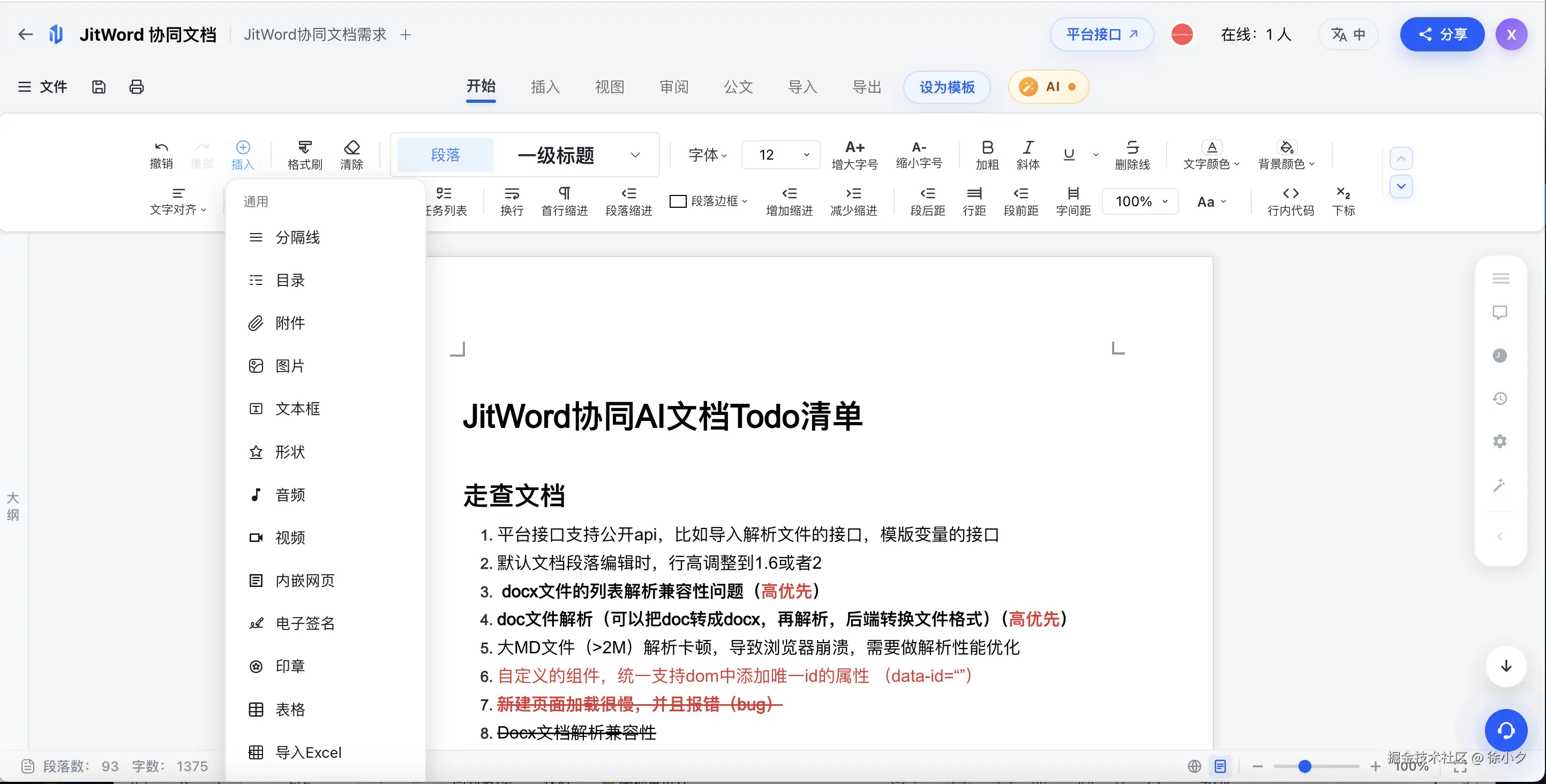
Task: Click space before paragraph (段前距)
Action: (1021, 201)
